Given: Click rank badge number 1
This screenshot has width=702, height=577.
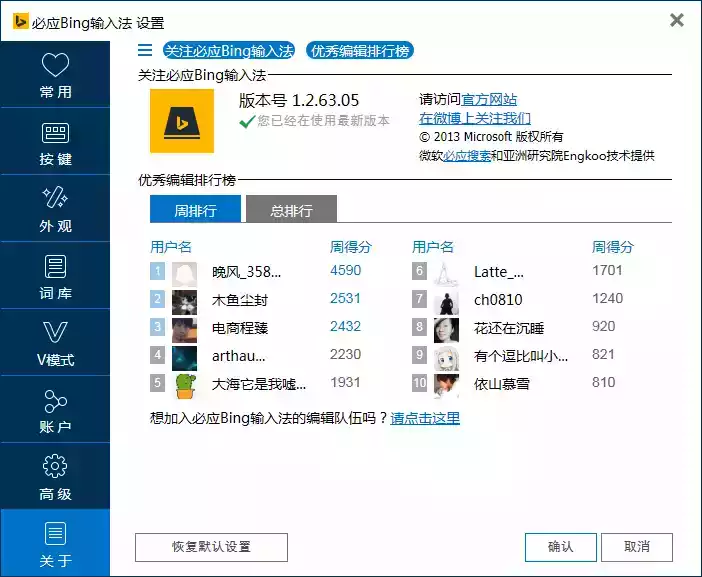Looking at the screenshot, I should (x=157, y=271).
